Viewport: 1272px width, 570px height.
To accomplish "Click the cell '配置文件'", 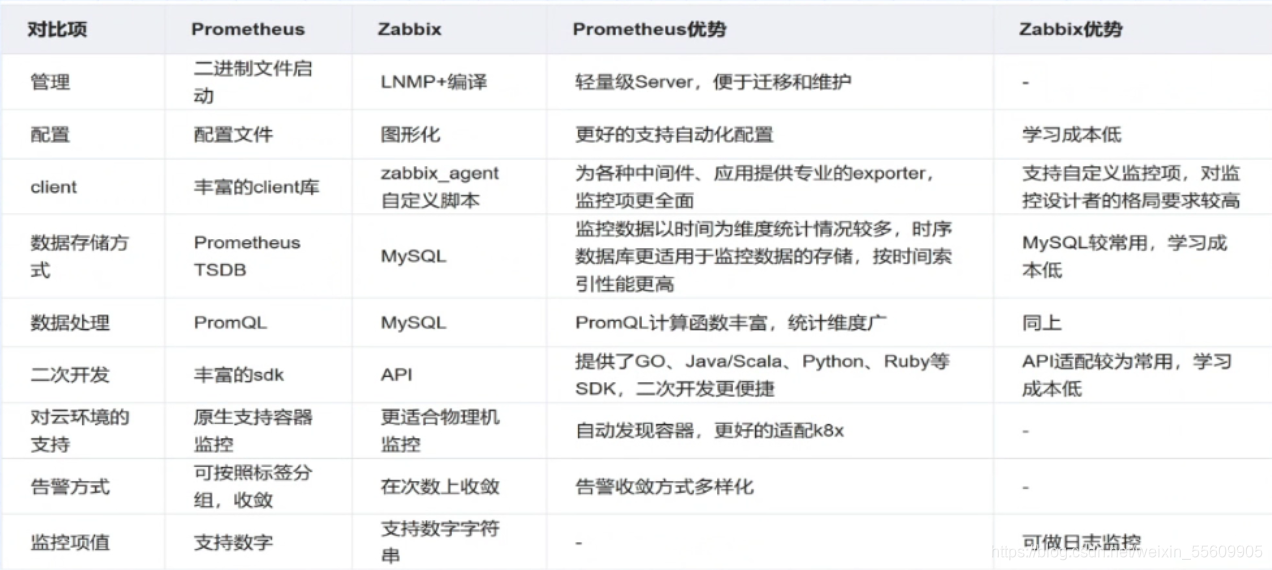I will coord(233,134).
